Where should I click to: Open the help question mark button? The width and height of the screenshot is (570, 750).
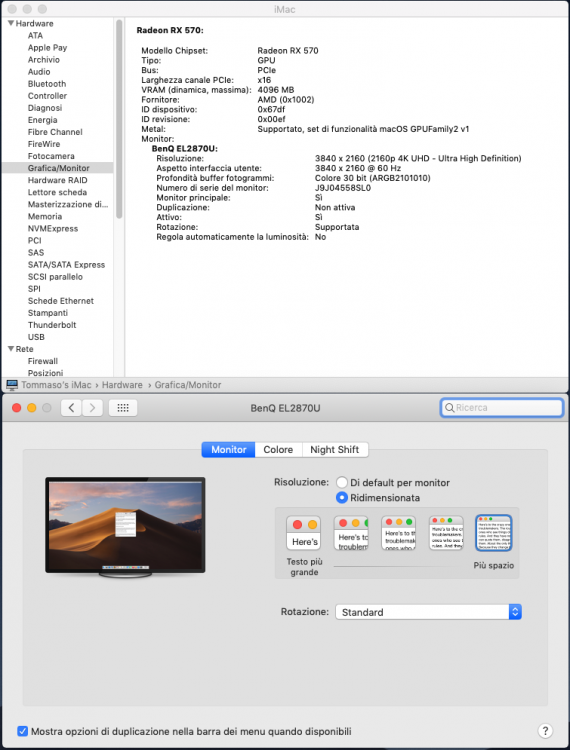coord(545,730)
